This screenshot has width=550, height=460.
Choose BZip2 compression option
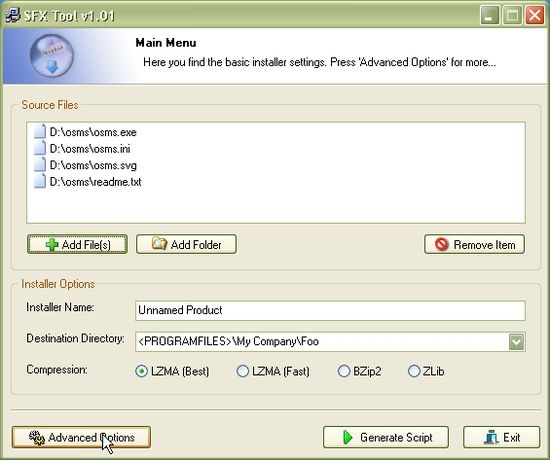pos(344,371)
